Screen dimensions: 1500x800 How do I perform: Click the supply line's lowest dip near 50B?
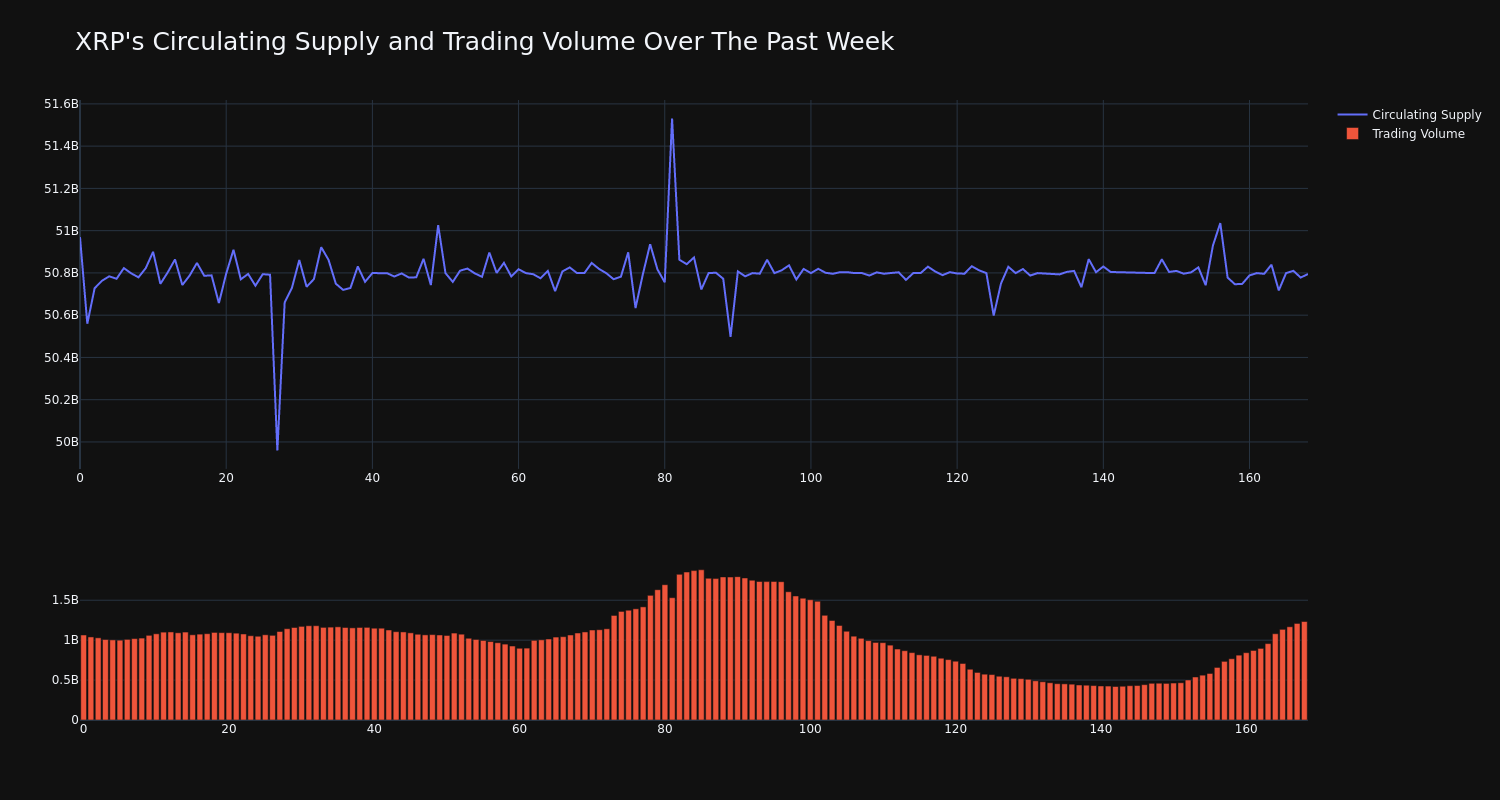click(x=277, y=449)
